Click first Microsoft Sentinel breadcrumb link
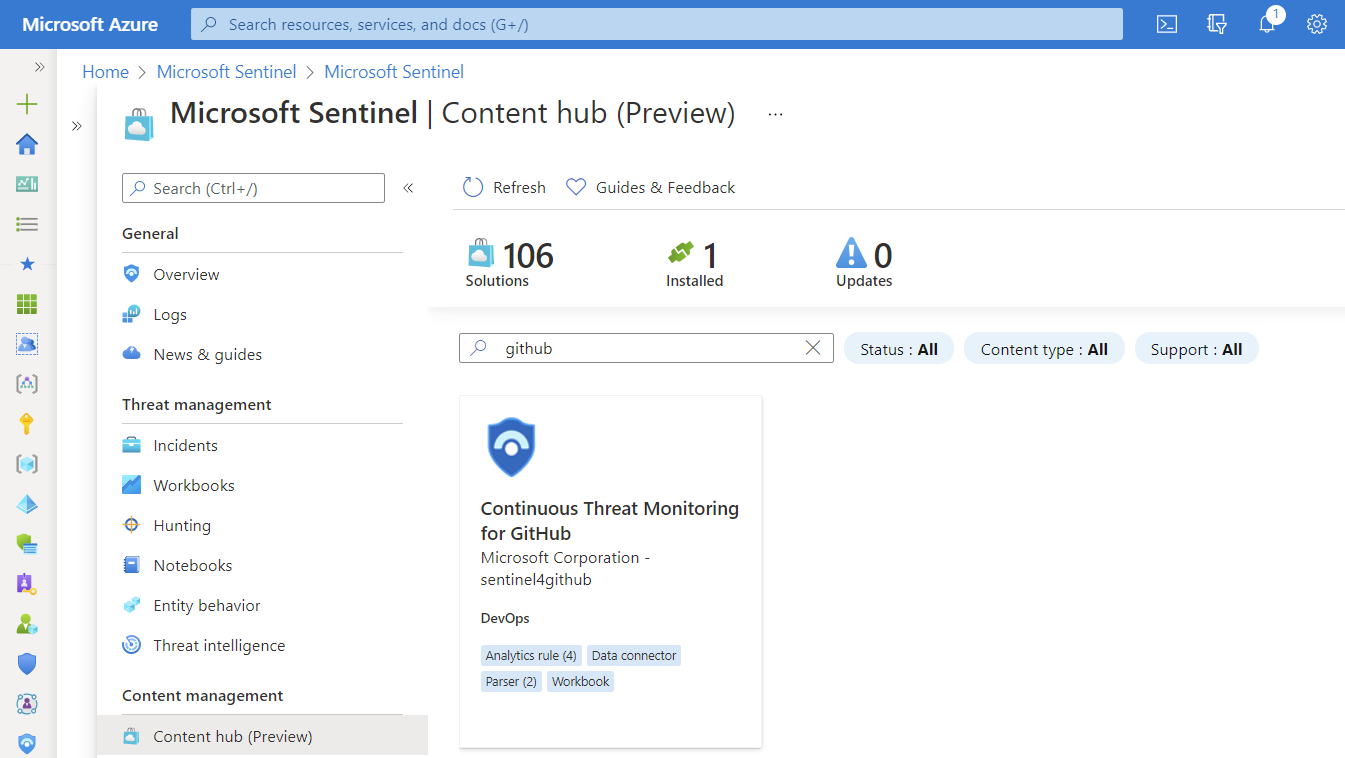 pyautogui.click(x=227, y=72)
